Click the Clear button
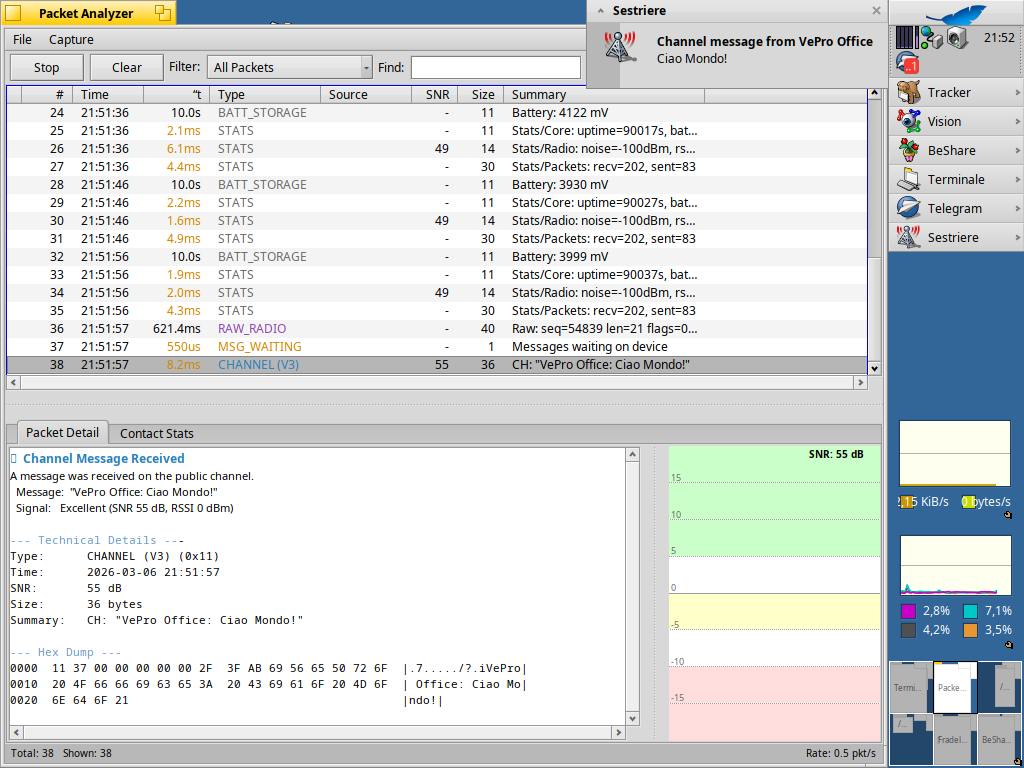The width and height of the screenshot is (1024, 768). click(127, 67)
